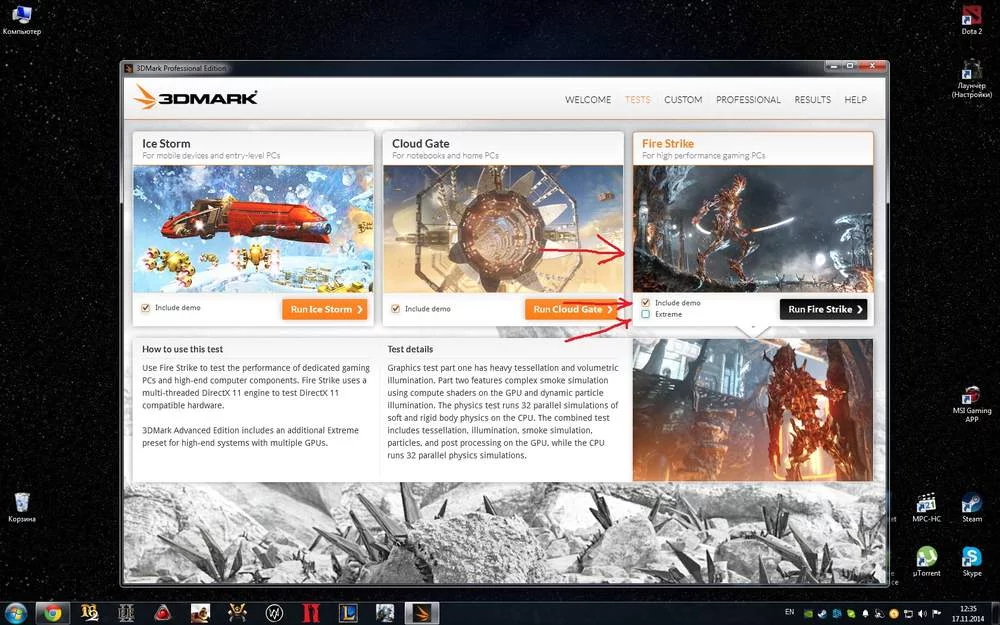Click the Ice Storm card title
1000x625 pixels.
click(166, 143)
